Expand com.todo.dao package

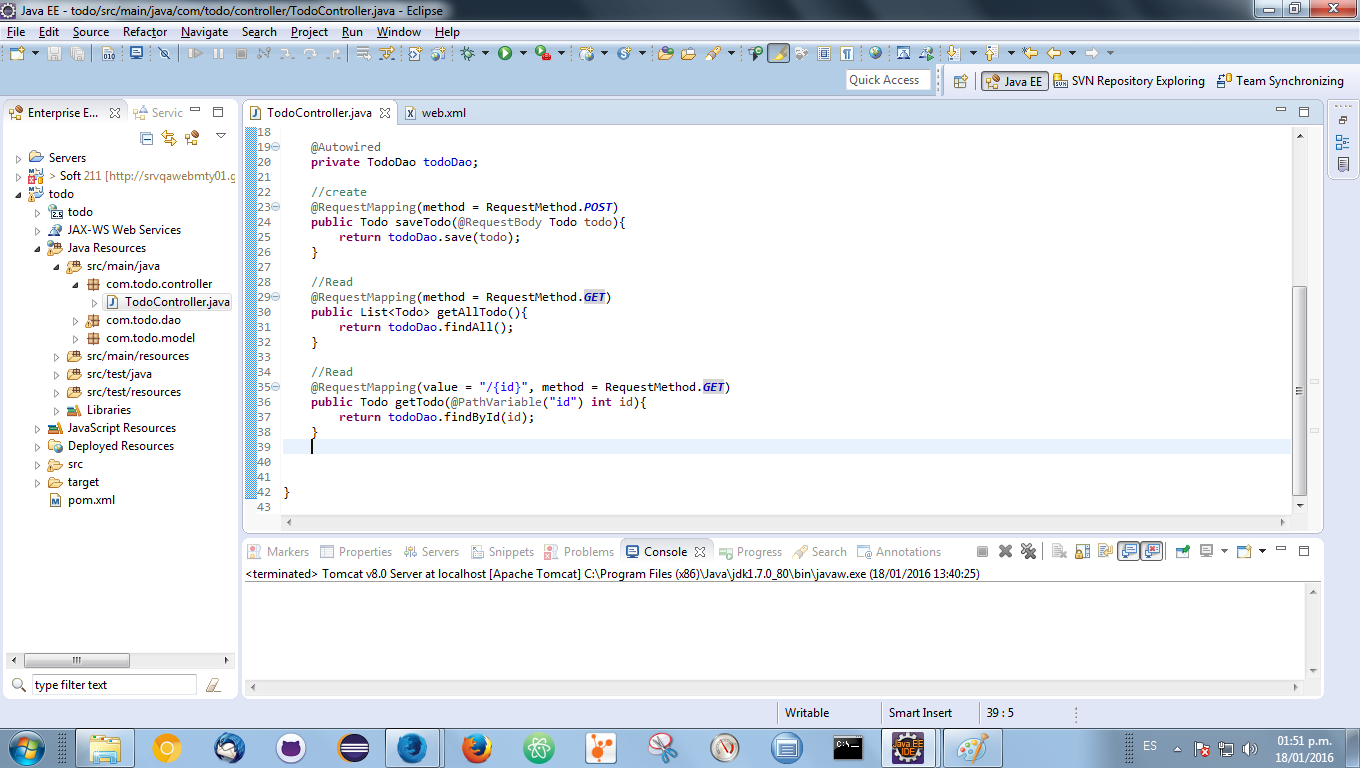point(75,321)
